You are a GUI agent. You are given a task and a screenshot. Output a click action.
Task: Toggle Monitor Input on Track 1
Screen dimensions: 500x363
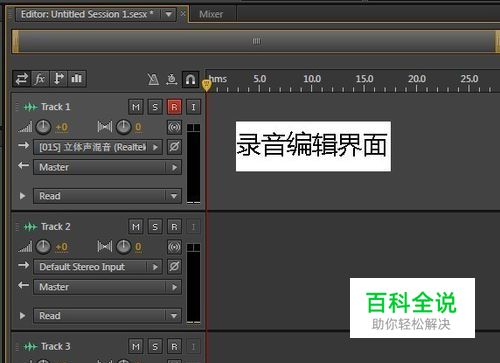193,107
